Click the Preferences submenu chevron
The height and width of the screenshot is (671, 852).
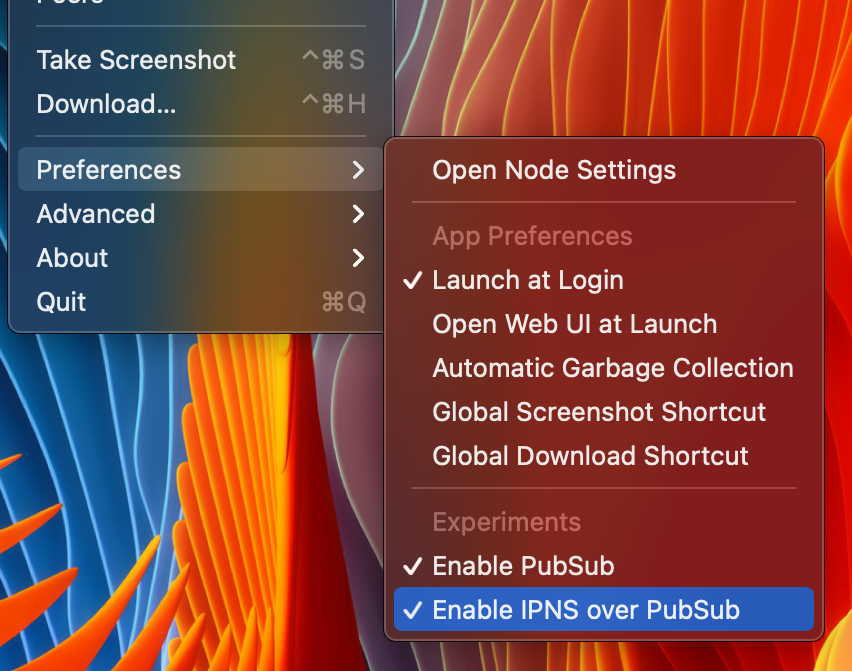click(x=359, y=169)
